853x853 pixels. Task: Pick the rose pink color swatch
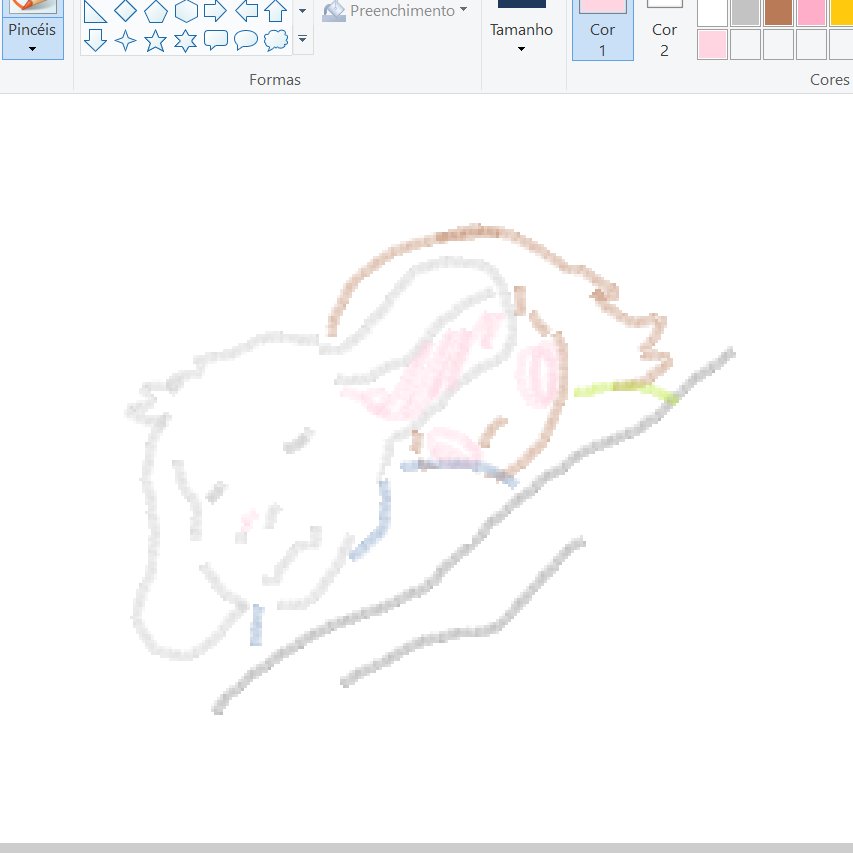pos(811,13)
